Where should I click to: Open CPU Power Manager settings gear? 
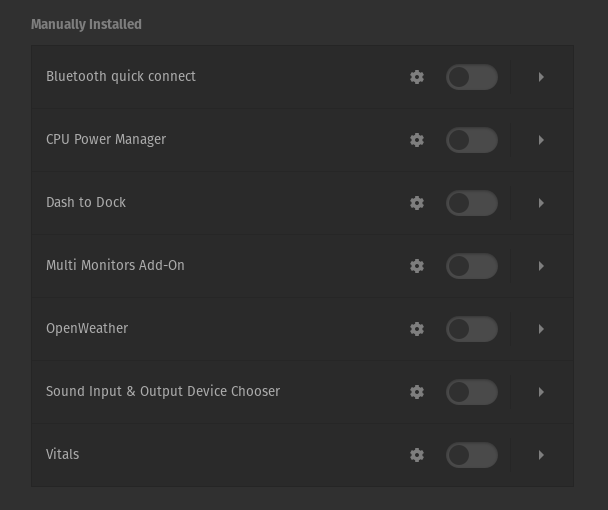click(x=417, y=140)
